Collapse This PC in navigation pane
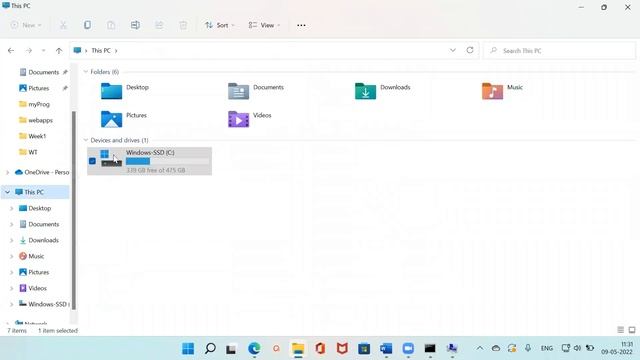 coord(7,192)
